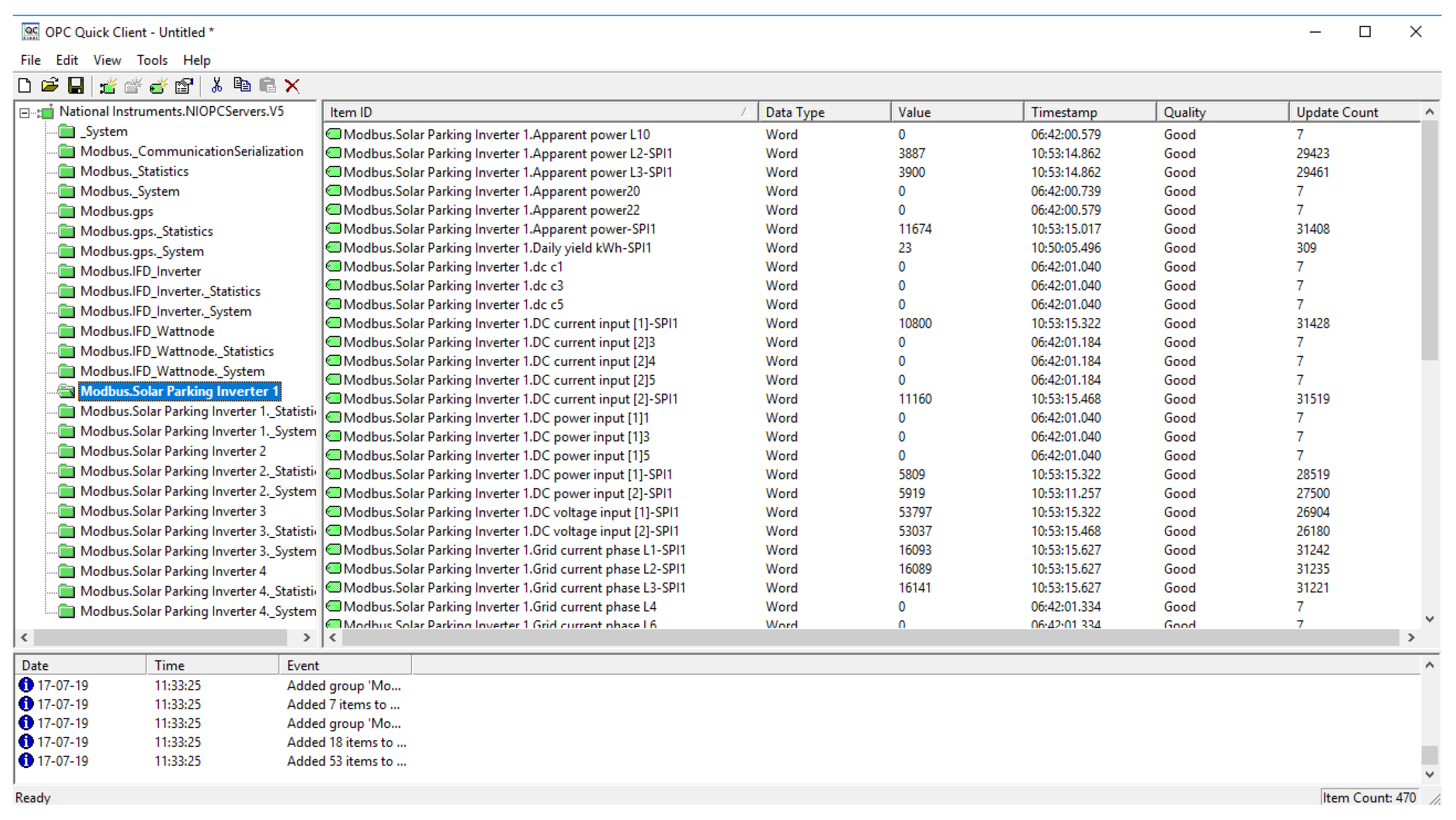Click the Open file toolbar icon
This screenshot has width=1456, height=820.
point(50,85)
